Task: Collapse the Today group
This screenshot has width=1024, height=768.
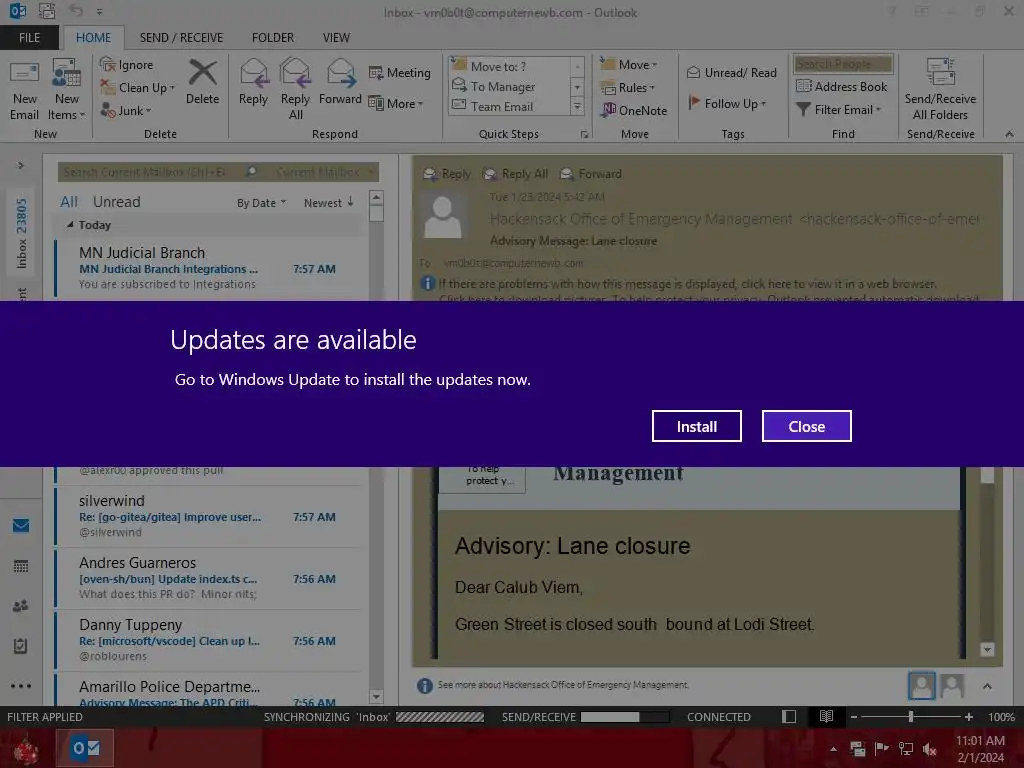Action: [70, 225]
